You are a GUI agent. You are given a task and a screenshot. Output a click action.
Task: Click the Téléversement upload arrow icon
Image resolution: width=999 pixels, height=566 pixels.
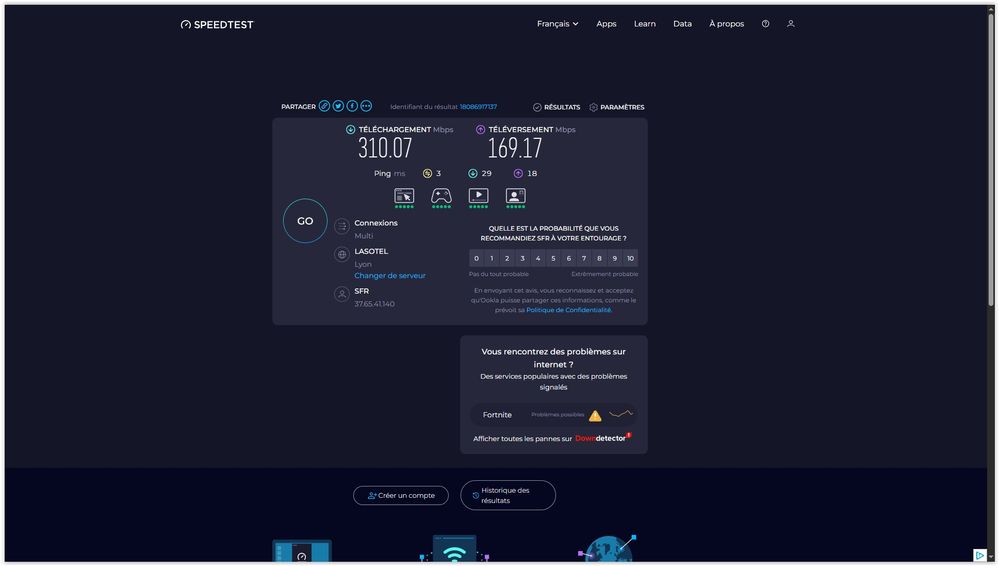[480, 129]
